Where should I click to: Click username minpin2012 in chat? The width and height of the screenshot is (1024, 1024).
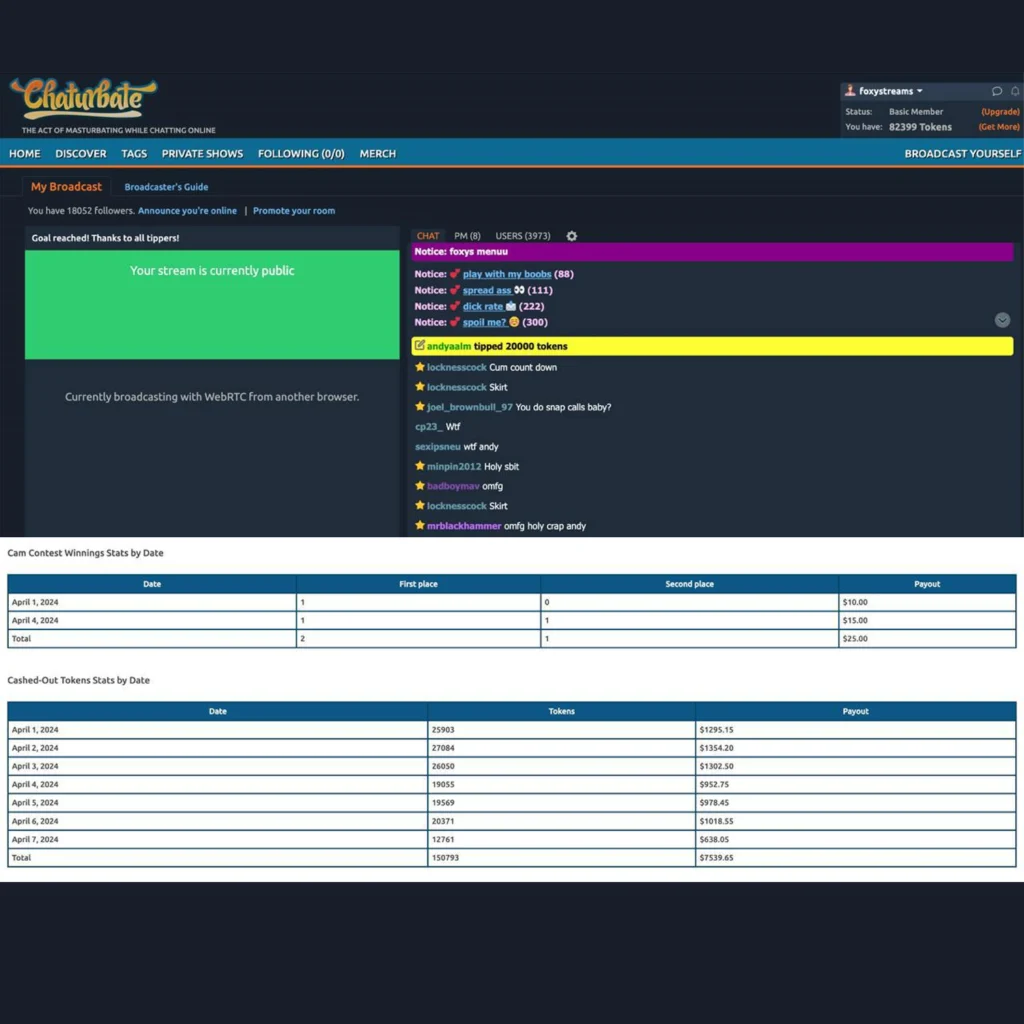tap(454, 466)
